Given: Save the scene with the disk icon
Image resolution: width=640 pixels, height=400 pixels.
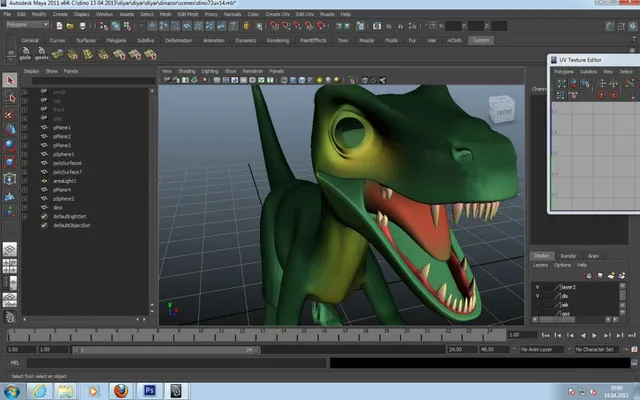Looking at the screenshot, I should point(82,26).
